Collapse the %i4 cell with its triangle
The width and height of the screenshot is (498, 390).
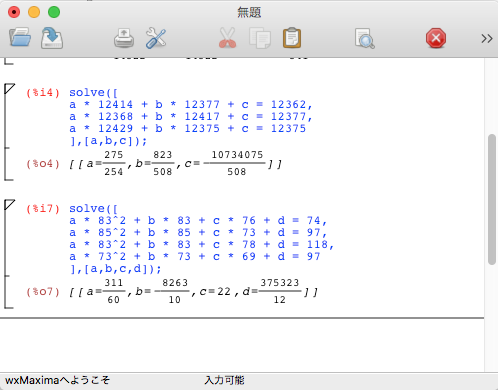(x=9, y=89)
